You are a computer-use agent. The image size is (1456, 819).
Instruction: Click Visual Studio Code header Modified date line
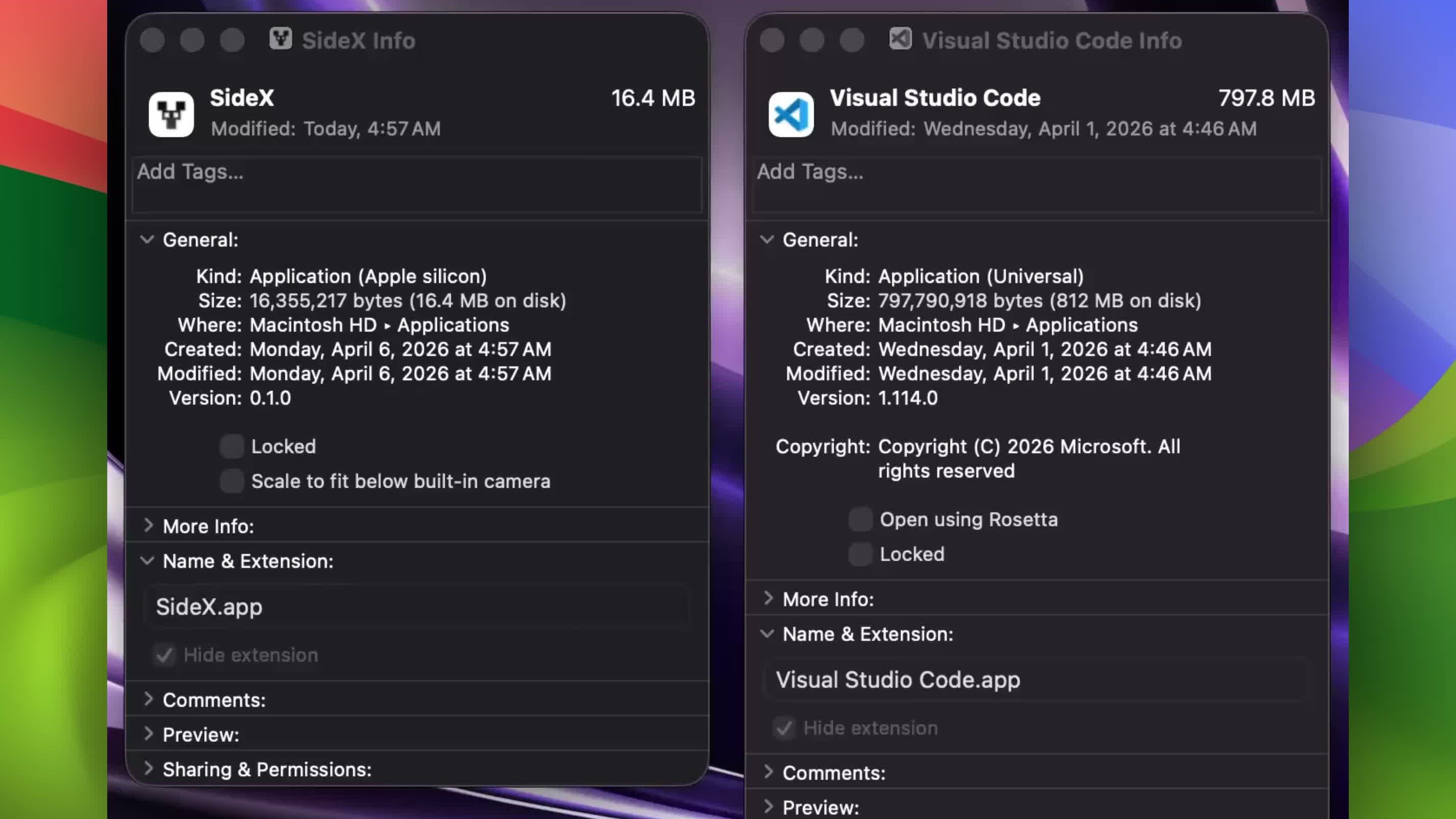coord(1044,129)
